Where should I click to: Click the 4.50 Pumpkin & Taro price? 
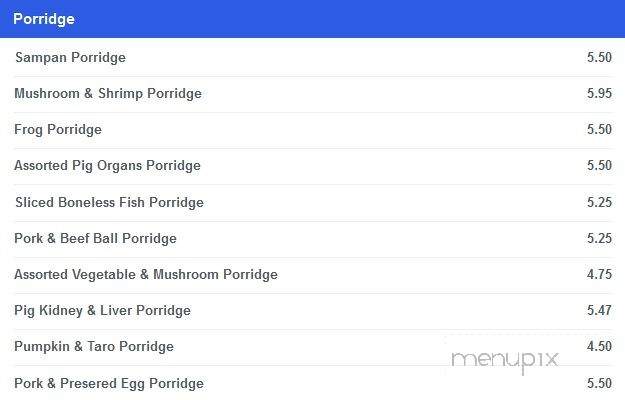click(599, 346)
